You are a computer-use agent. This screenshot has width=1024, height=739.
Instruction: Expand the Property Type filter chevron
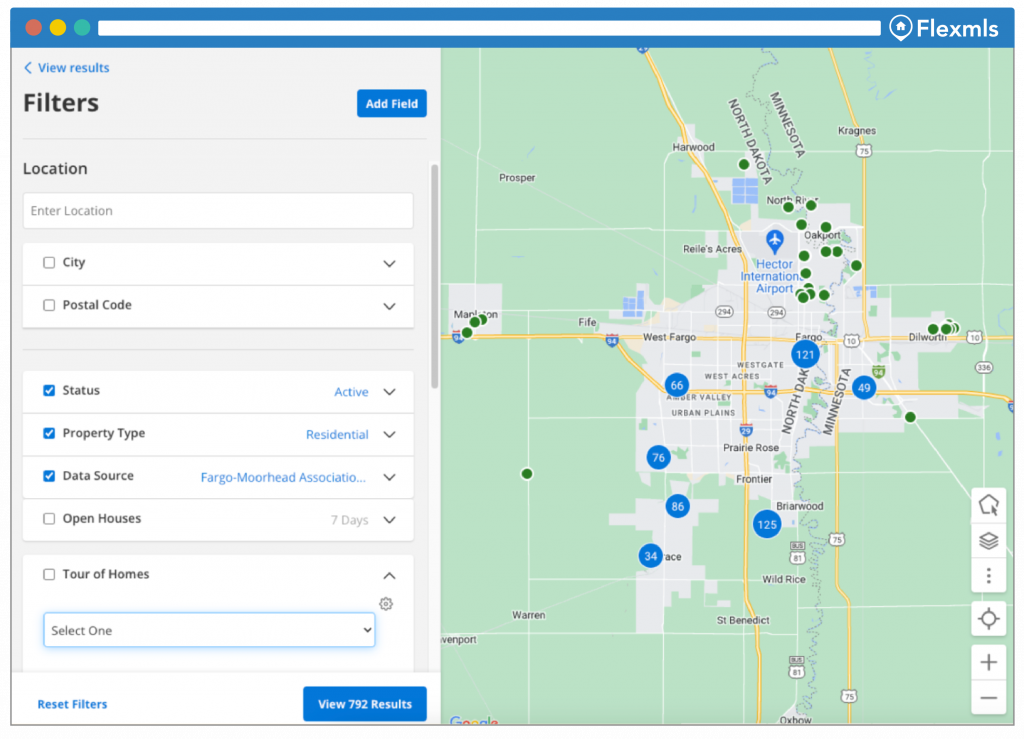pos(390,435)
